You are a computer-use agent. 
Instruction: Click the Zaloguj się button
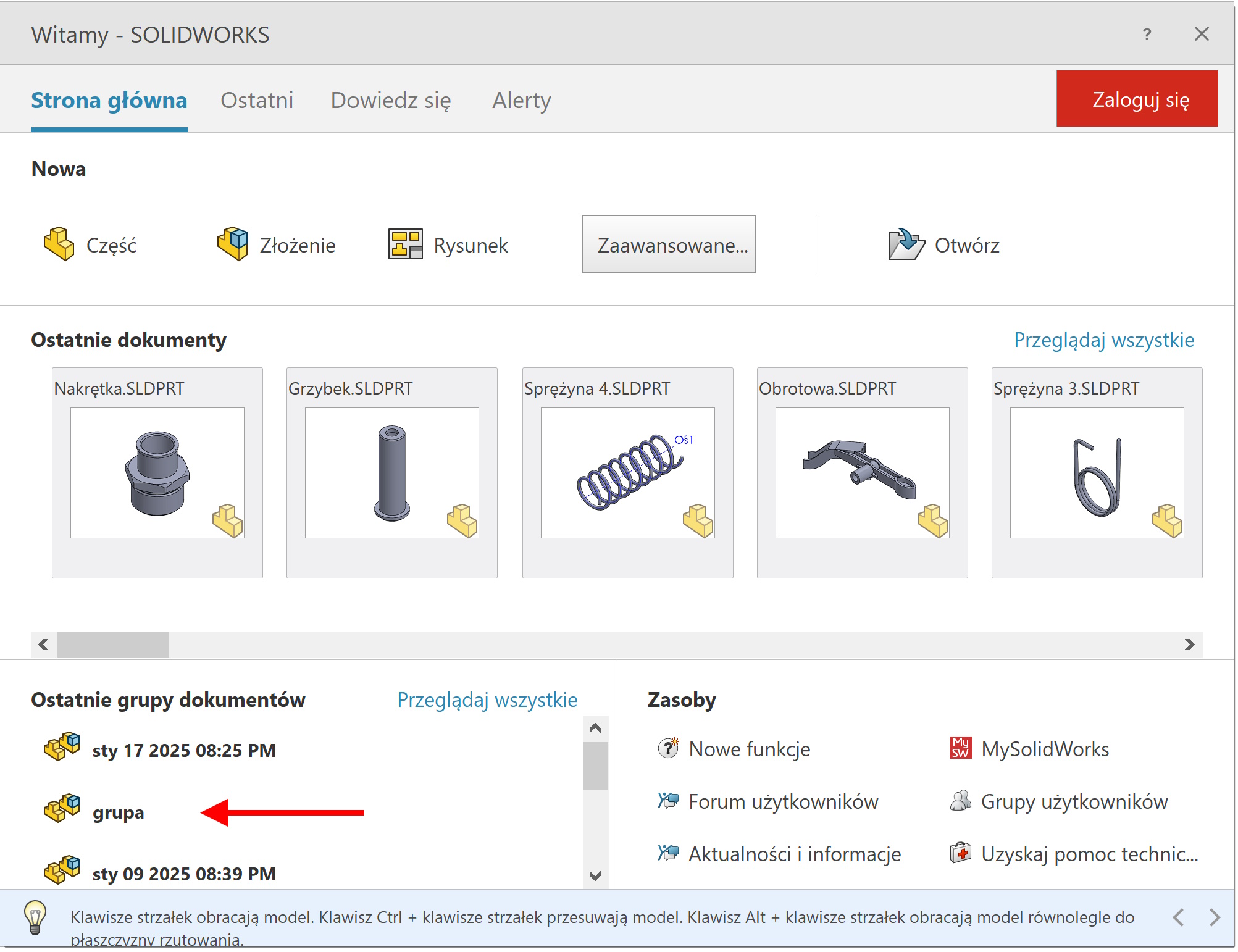(x=1137, y=99)
